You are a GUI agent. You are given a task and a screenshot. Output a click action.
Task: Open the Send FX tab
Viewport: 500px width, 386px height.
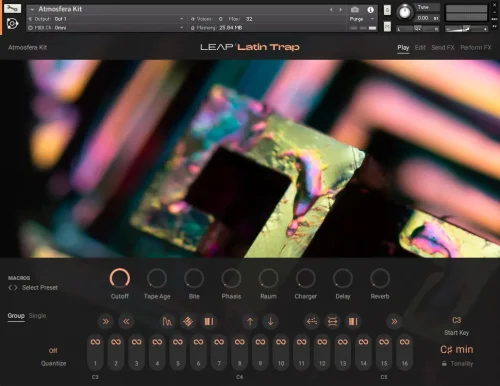click(x=443, y=48)
